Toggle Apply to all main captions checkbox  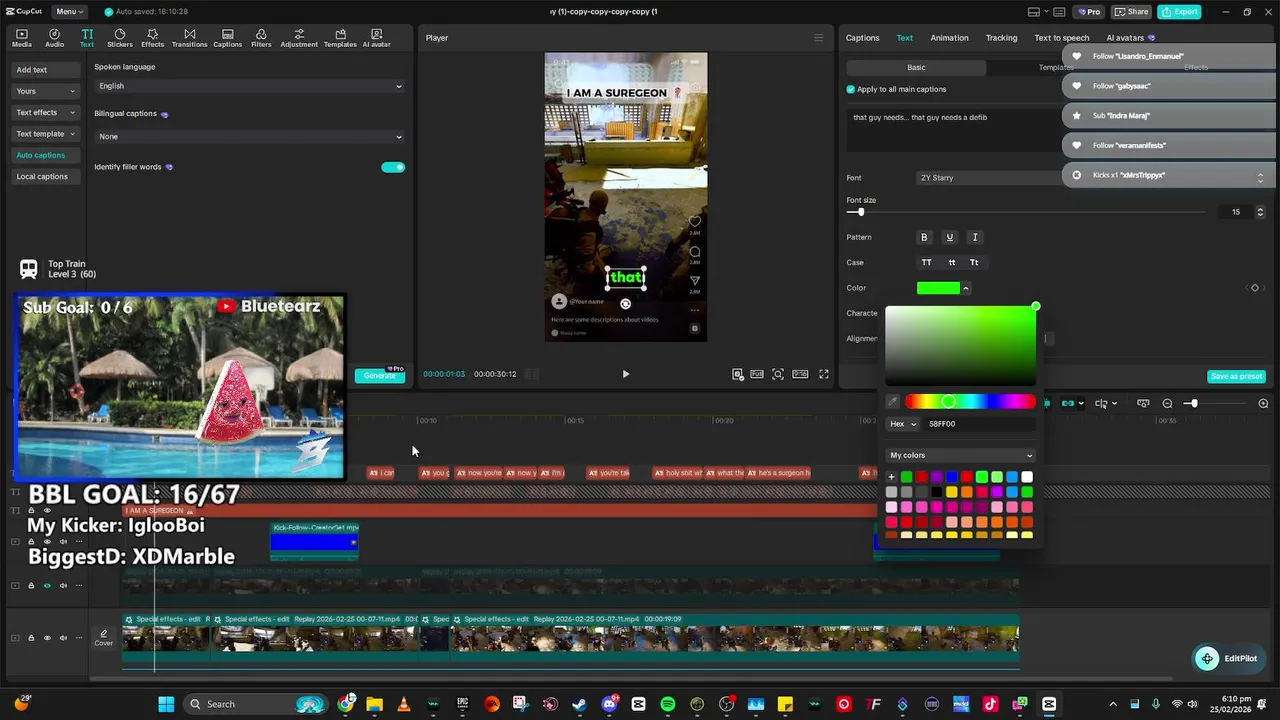pyautogui.click(x=851, y=89)
